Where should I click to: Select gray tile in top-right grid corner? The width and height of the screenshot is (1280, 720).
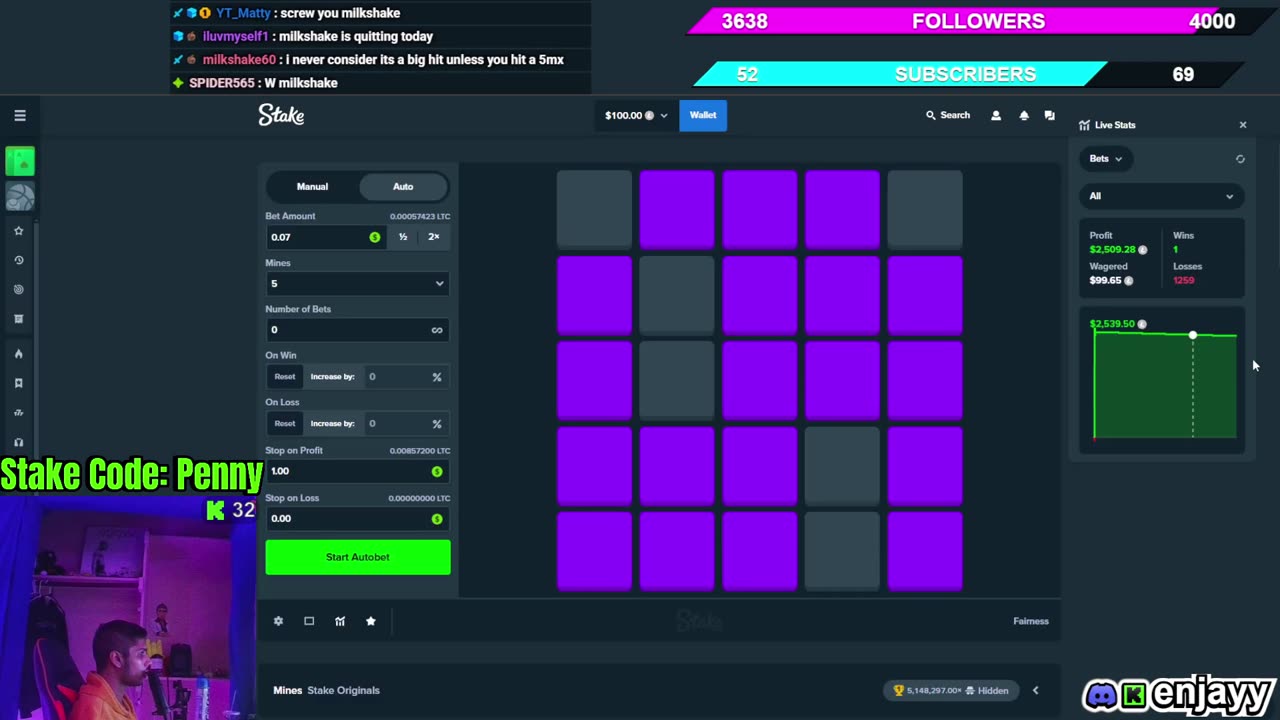click(x=925, y=209)
